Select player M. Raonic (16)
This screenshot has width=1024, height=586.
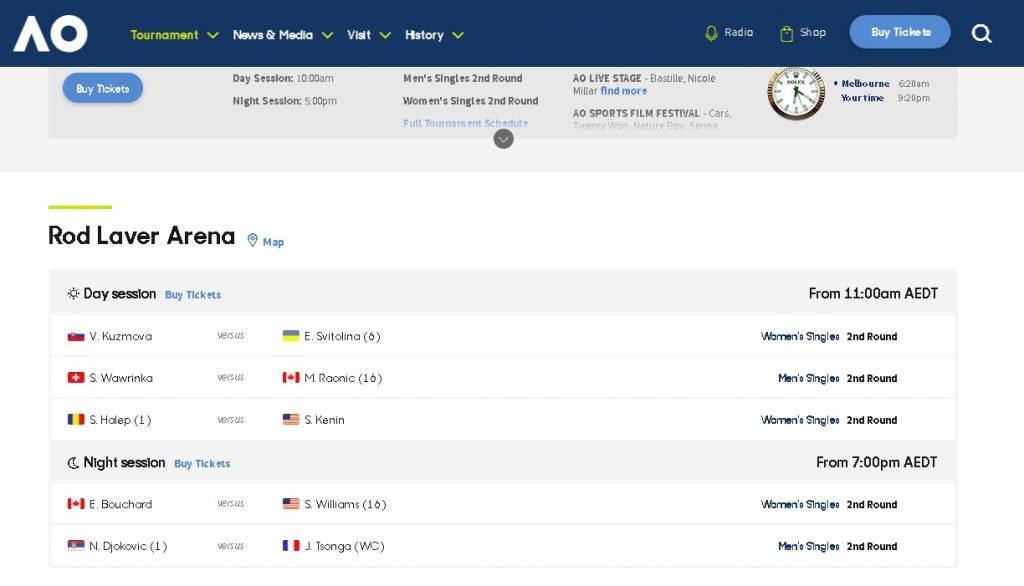click(343, 378)
